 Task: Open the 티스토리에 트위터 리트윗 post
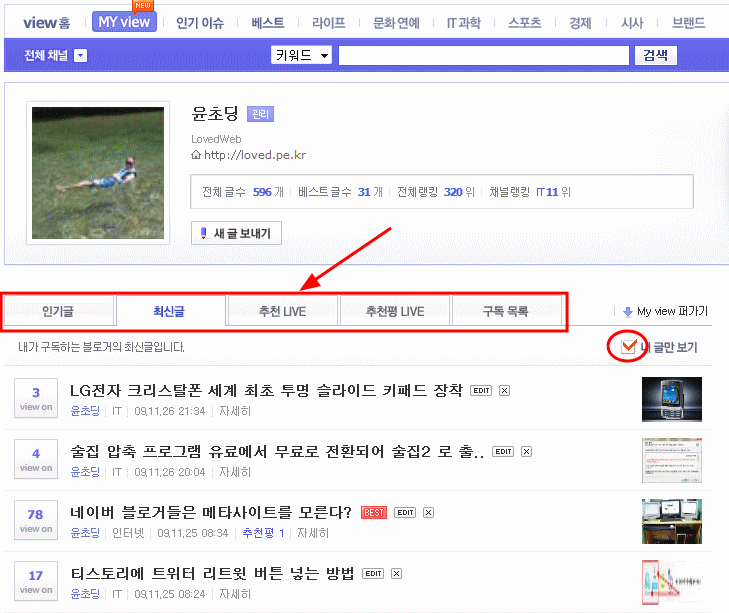212,573
